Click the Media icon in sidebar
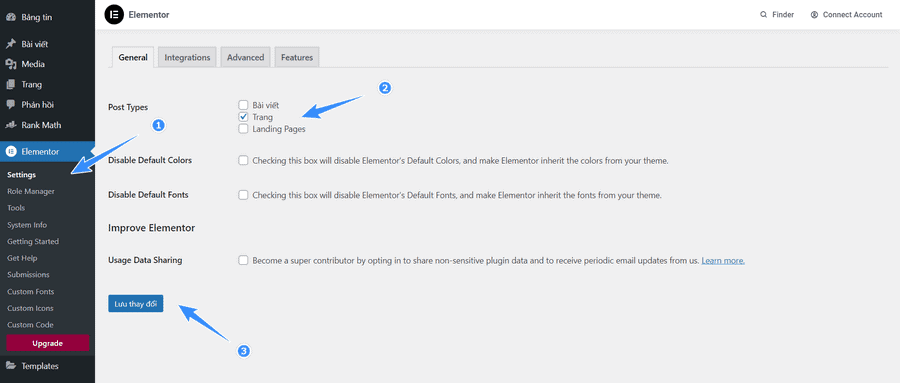 click(x=10, y=64)
